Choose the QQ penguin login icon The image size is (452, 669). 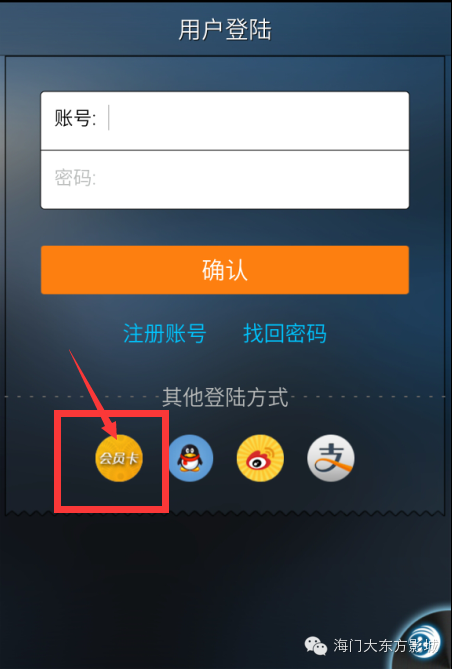pyautogui.click(x=190, y=458)
